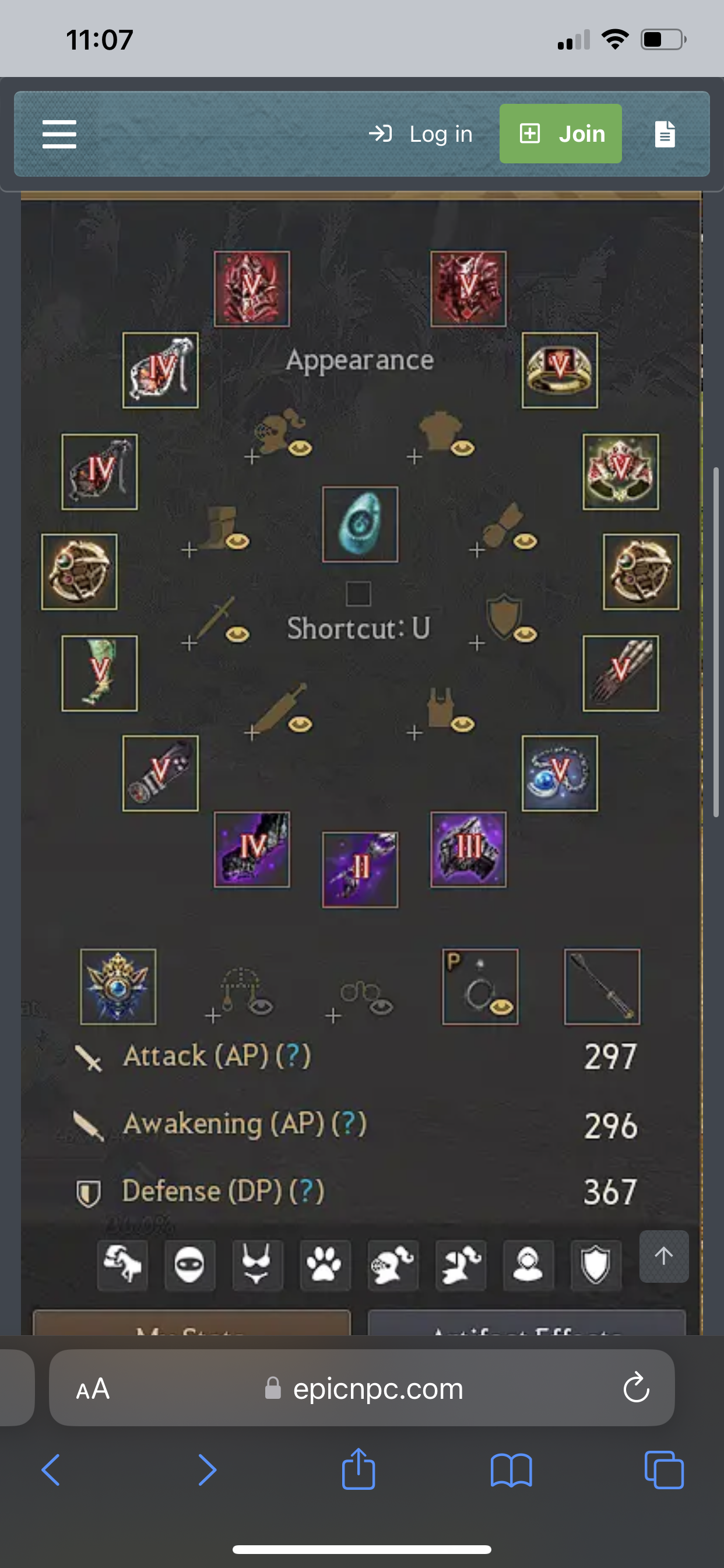Click the green Join button

pos(560,134)
